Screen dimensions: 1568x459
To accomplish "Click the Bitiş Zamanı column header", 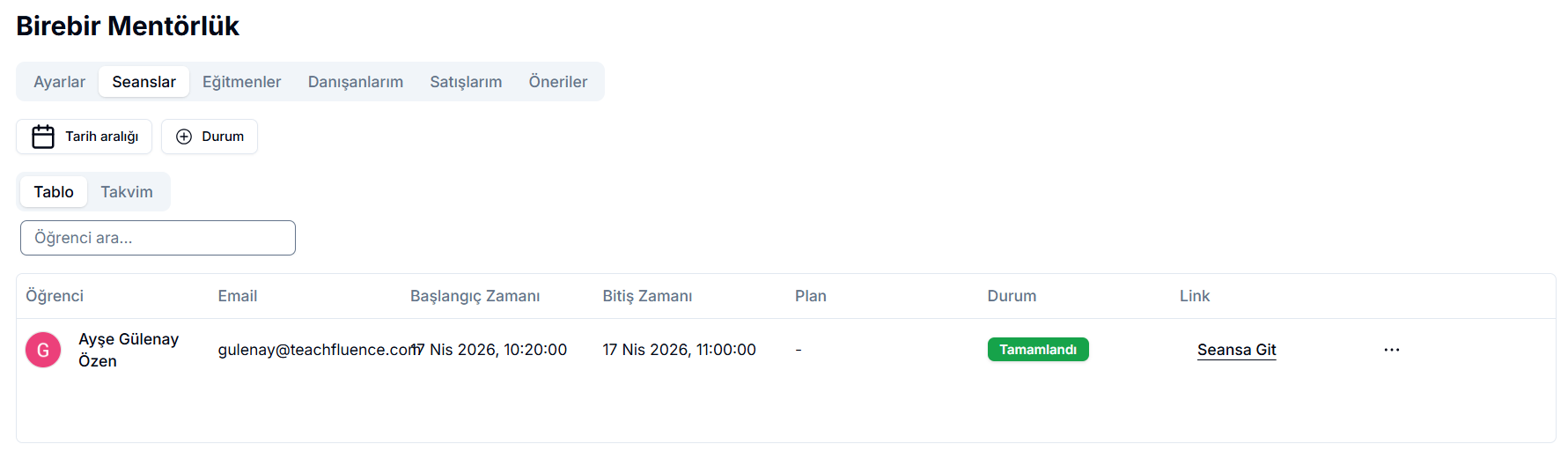I will pos(647,296).
